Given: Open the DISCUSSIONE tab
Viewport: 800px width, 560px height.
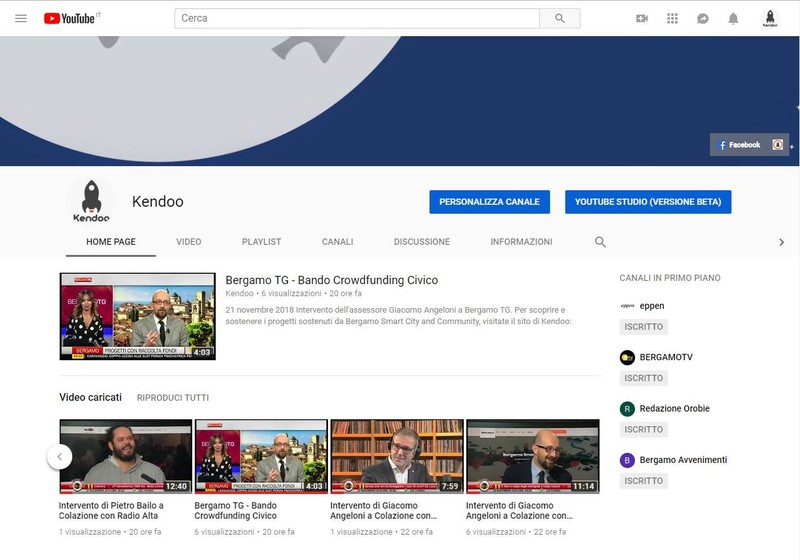Looking at the screenshot, I should tap(422, 242).
